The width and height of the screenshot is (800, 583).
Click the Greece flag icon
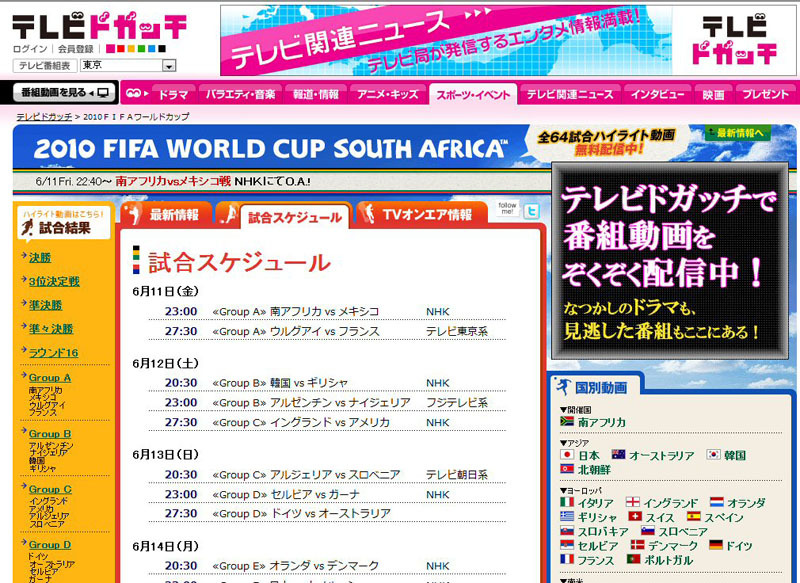567,517
